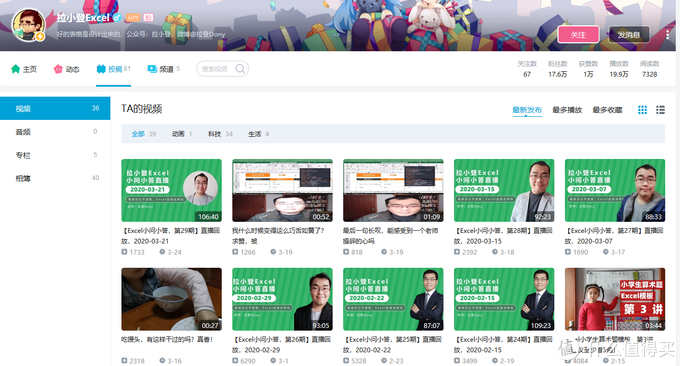The image size is (680, 366).
Task: Click the 发消息 message button
Action: 629,35
